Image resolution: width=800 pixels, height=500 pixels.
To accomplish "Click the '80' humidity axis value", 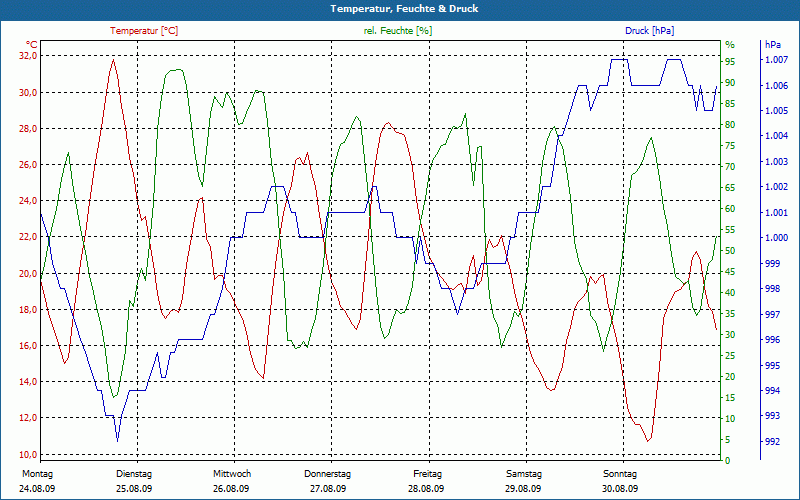I will pos(730,124).
